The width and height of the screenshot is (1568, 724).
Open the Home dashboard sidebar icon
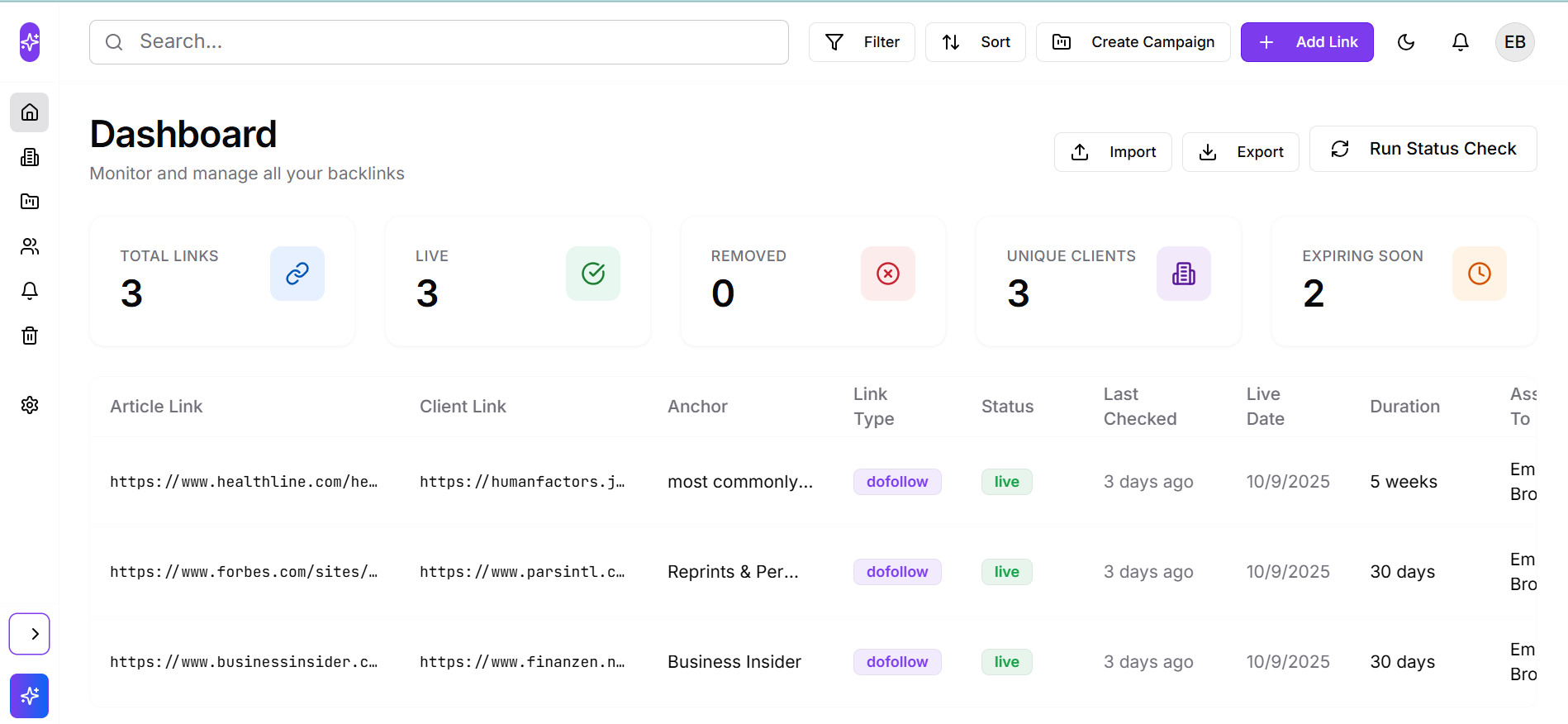(x=30, y=112)
